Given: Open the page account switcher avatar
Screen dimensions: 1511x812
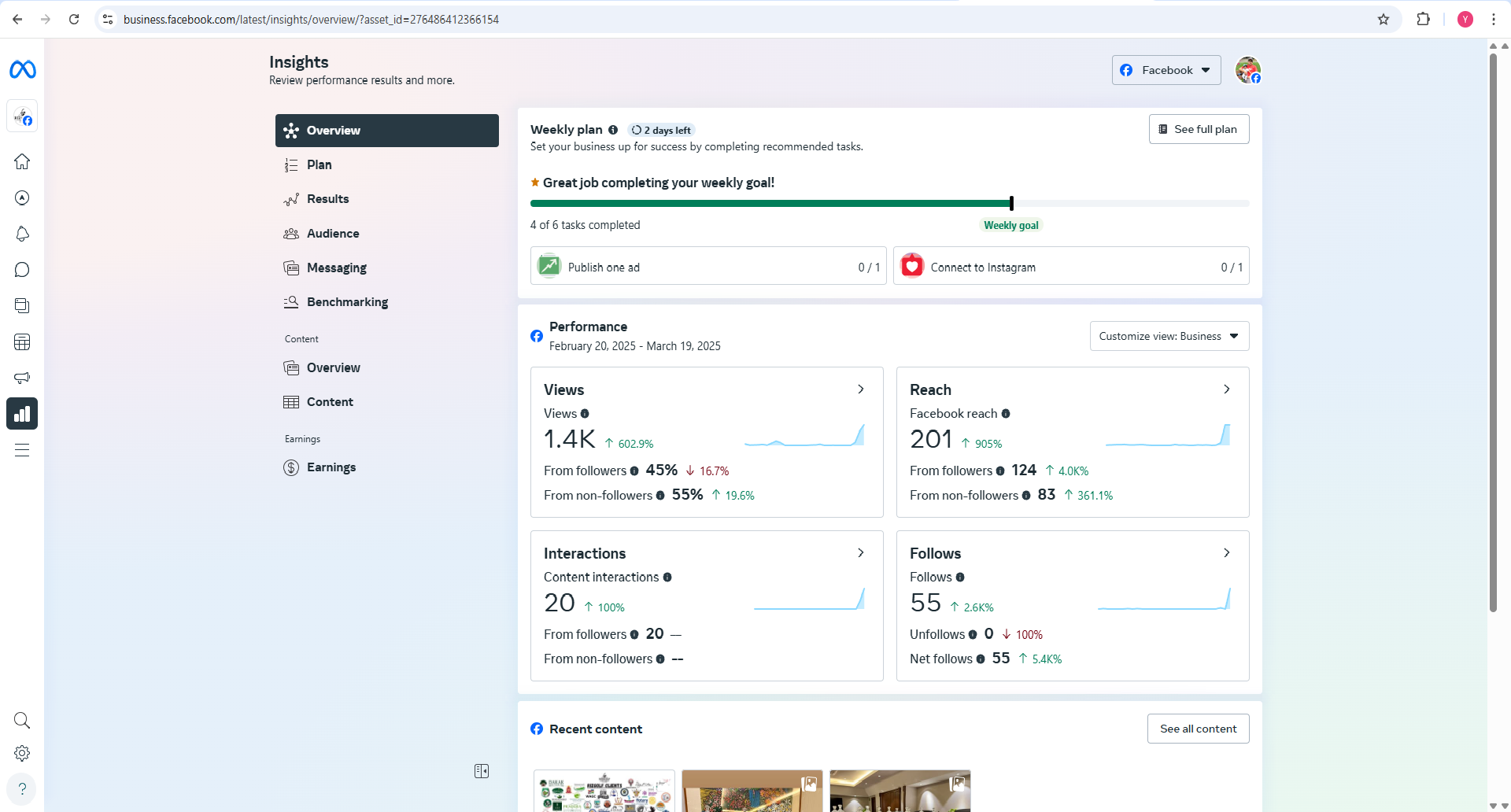Looking at the screenshot, I should click(22, 117).
